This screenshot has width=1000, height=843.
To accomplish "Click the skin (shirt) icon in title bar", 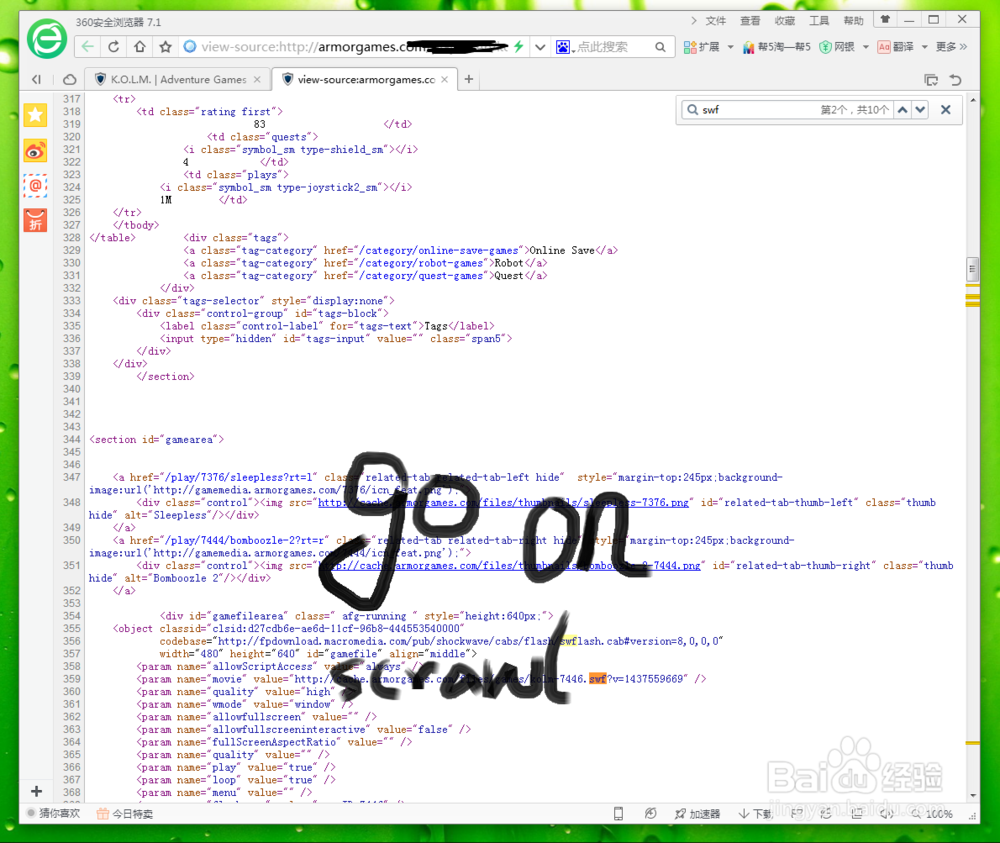I will [x=885, y=20].
